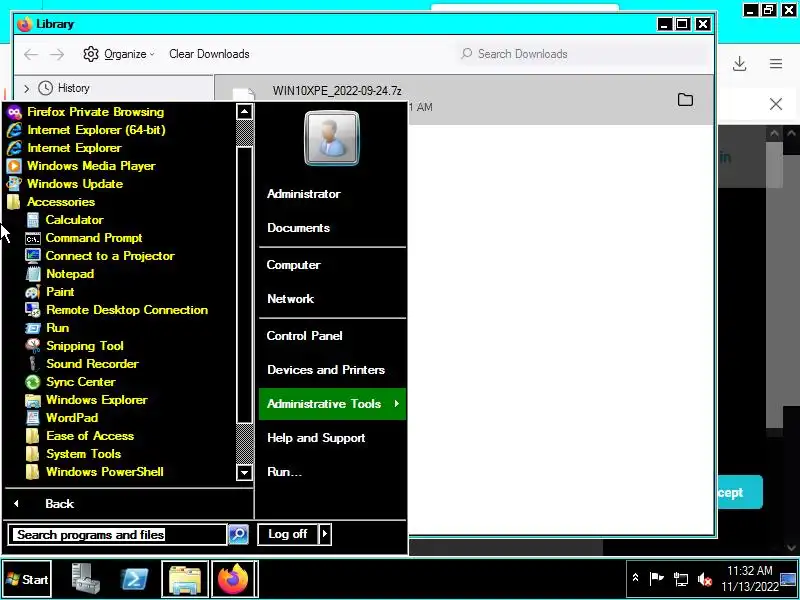The image size is (800, 600).
Task: Switch to Firefox via taskbar icon
Action: (x=233, y=579)
